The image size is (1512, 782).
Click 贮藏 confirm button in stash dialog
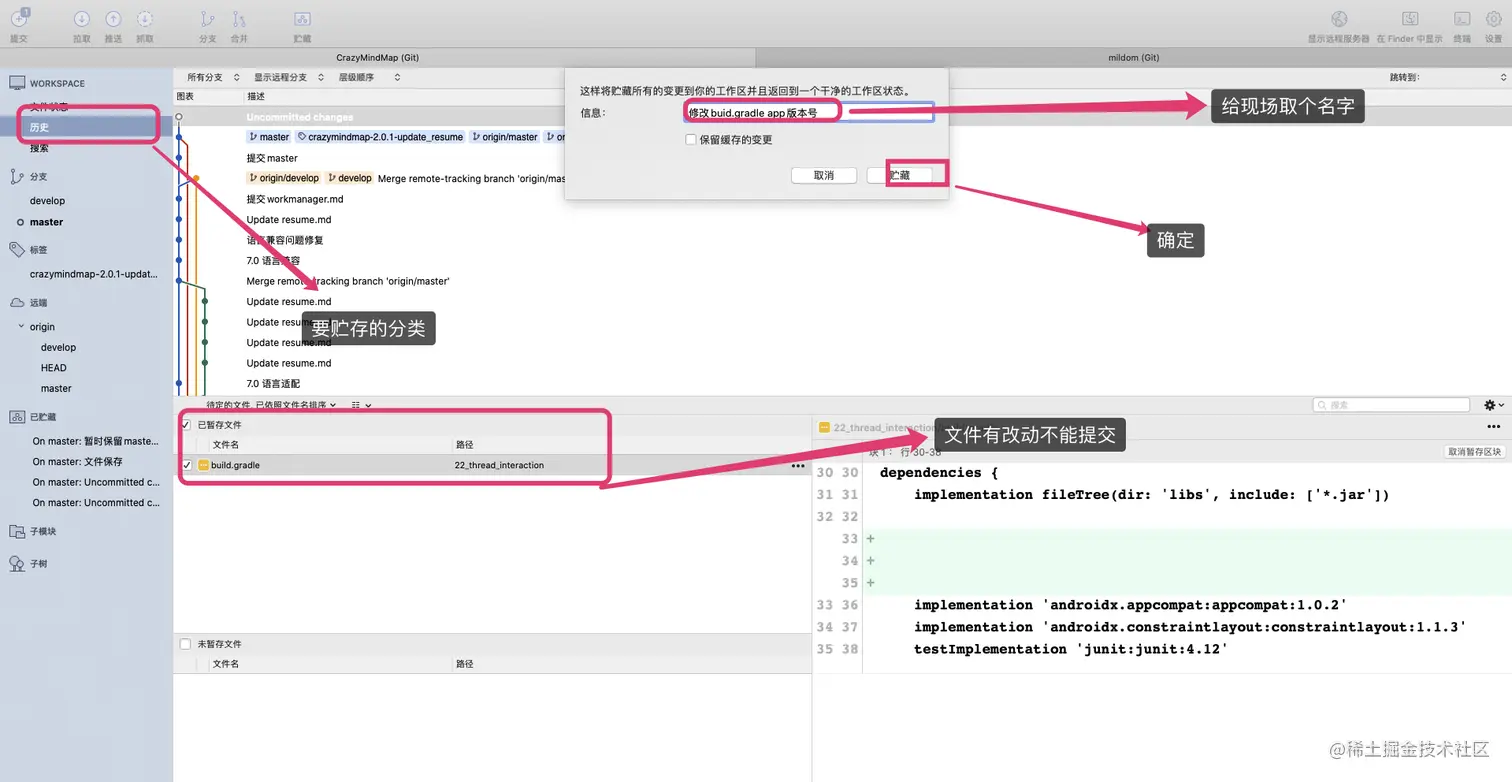(x=900, y=175)
